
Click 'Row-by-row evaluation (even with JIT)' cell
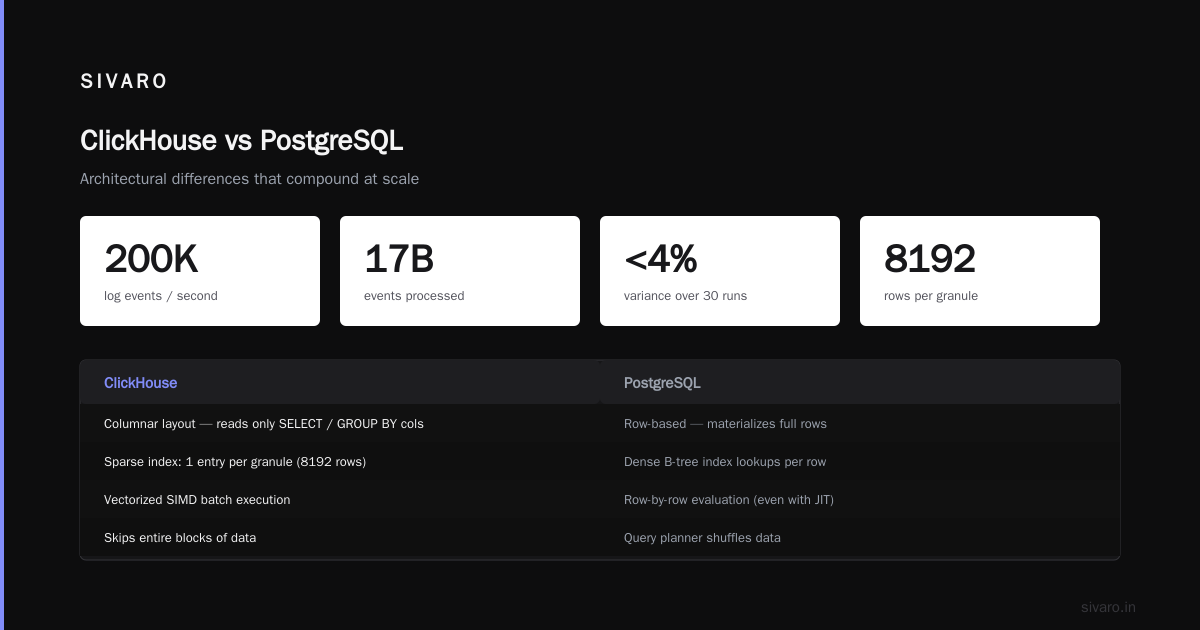[729, 500]
